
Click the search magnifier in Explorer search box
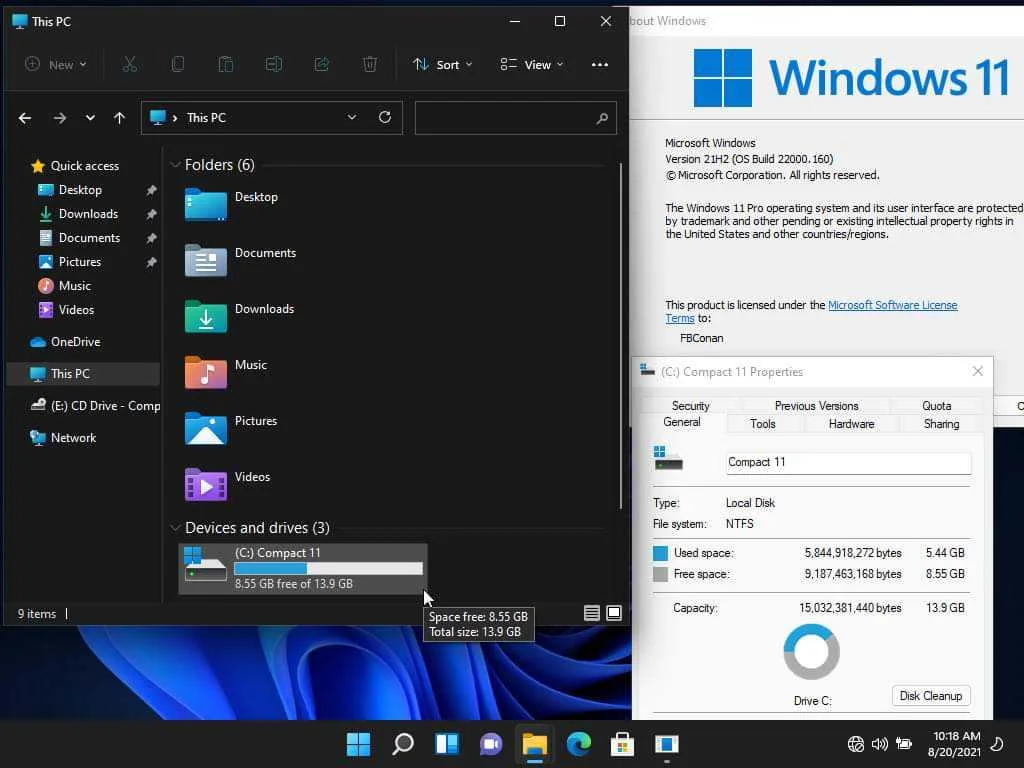point(601,118)
